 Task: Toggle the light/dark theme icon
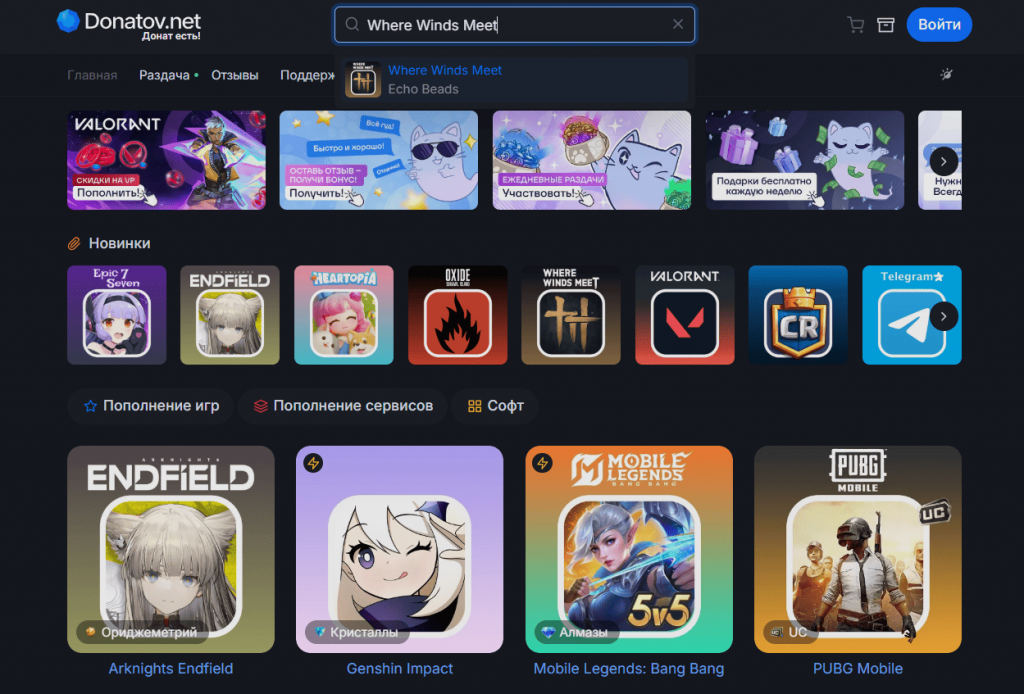pos(946,74)
